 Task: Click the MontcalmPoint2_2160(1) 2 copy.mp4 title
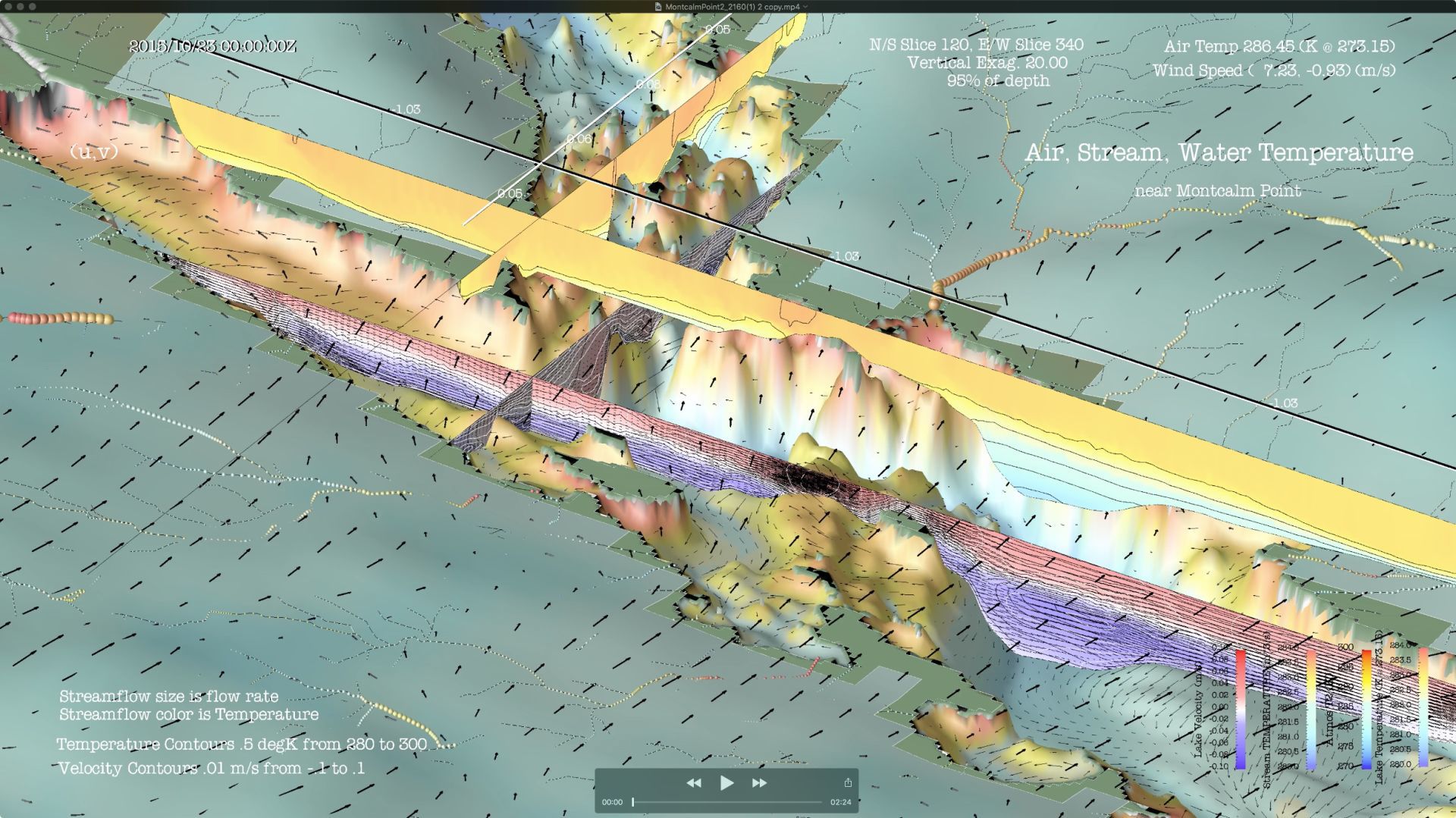(x=732, y=7)
